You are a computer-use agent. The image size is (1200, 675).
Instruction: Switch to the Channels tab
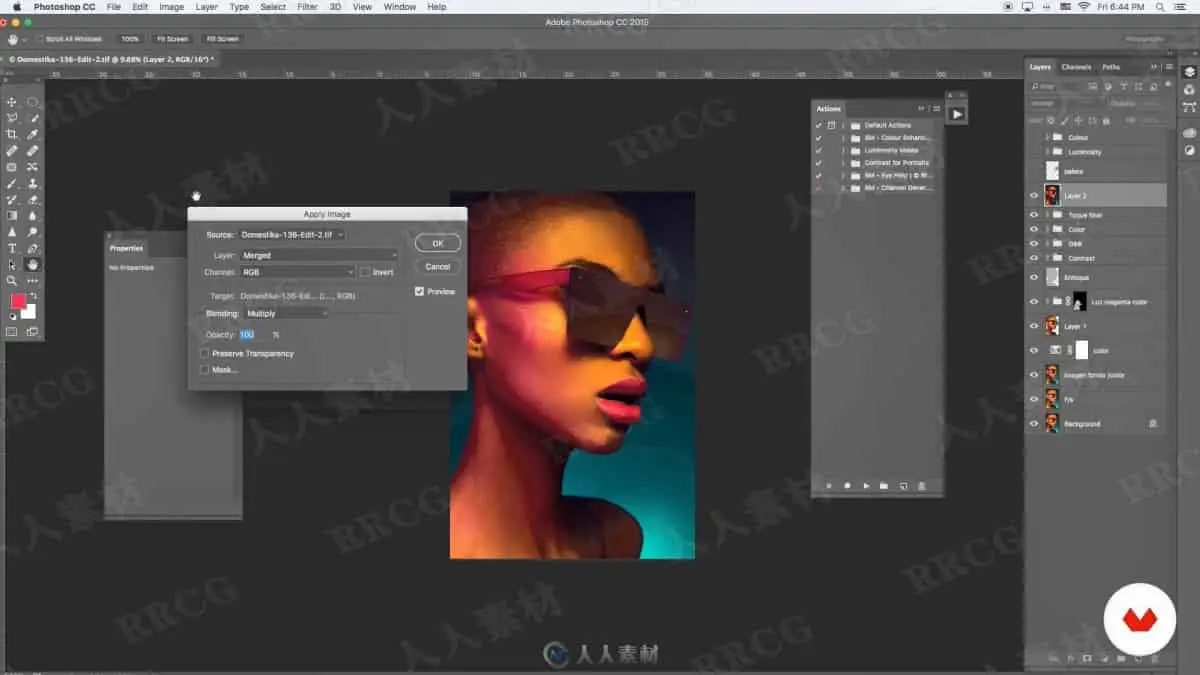(1076, 67)
